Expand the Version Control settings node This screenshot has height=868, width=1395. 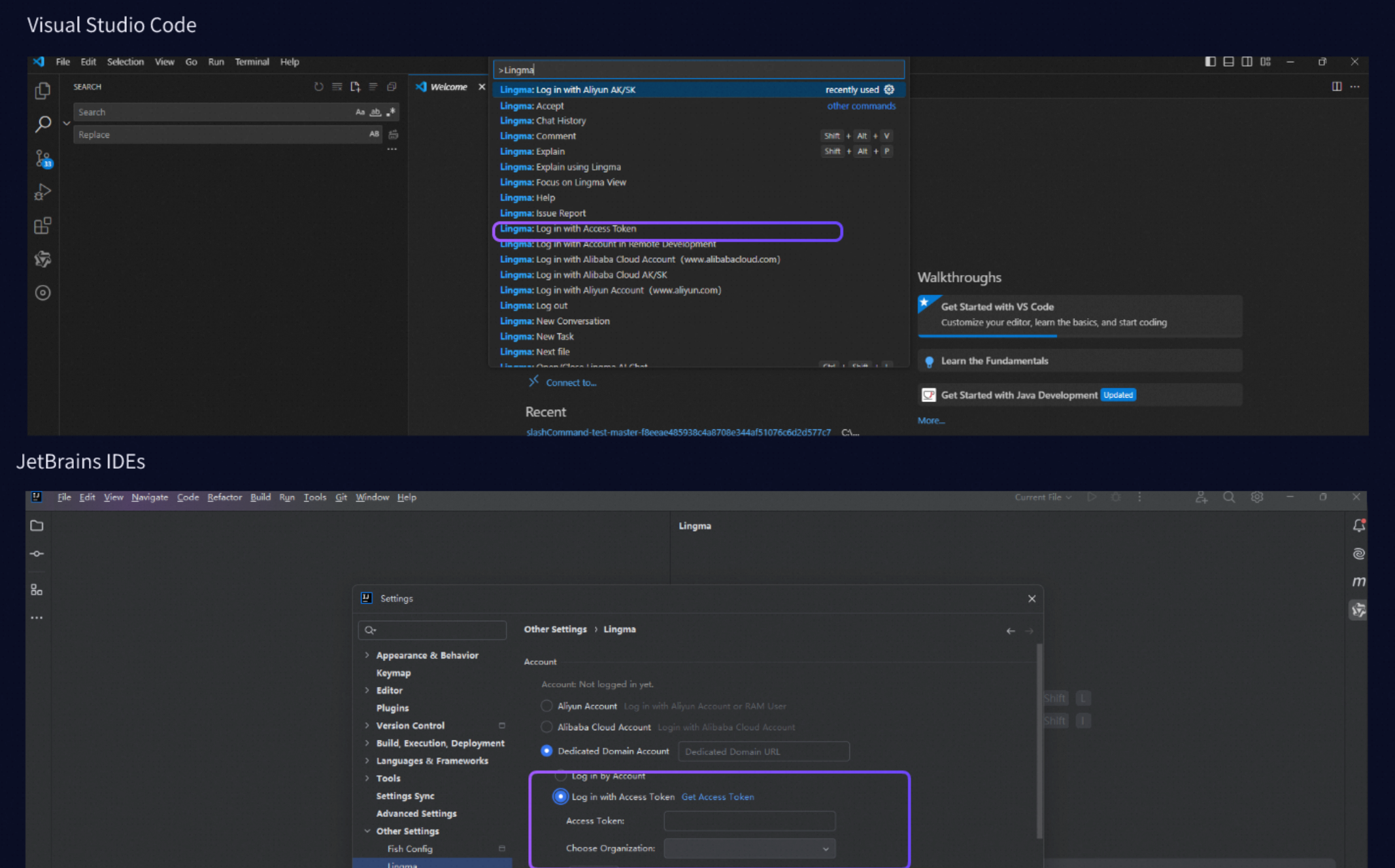[x=367, y=726]
